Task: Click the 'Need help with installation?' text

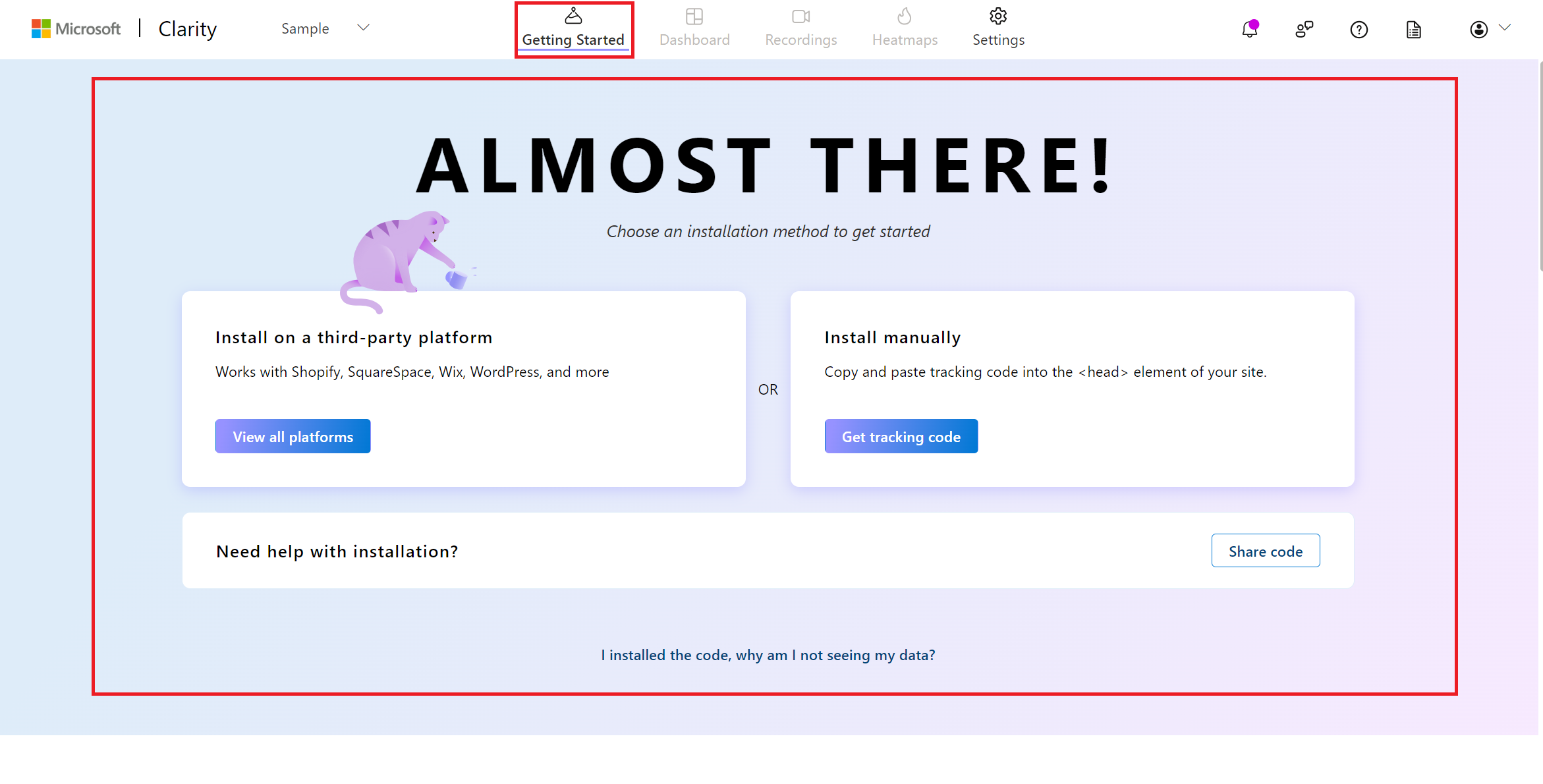Action: [337, 551]
